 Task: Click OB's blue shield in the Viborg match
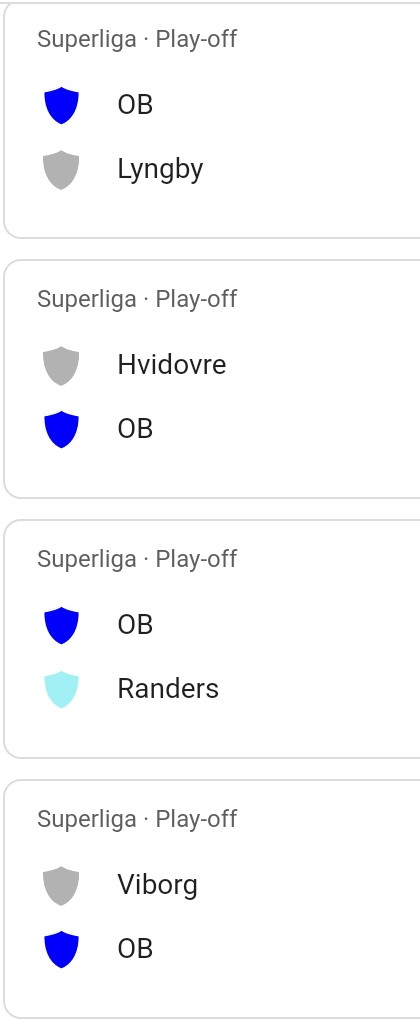61,950
